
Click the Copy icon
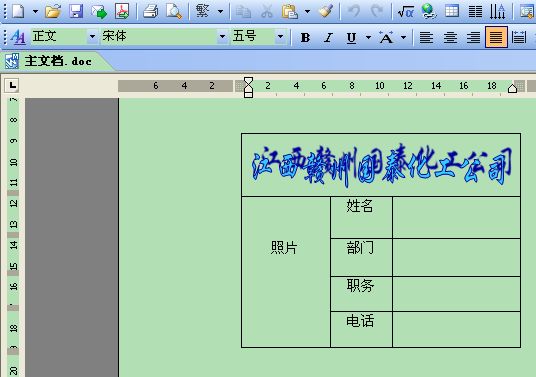(243, 12)
